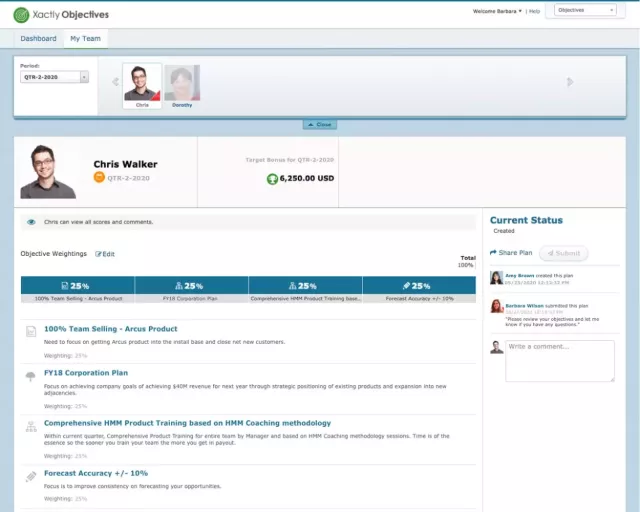Switch to the Dashboard tab
640x512 pixels.
pos(38,39)
